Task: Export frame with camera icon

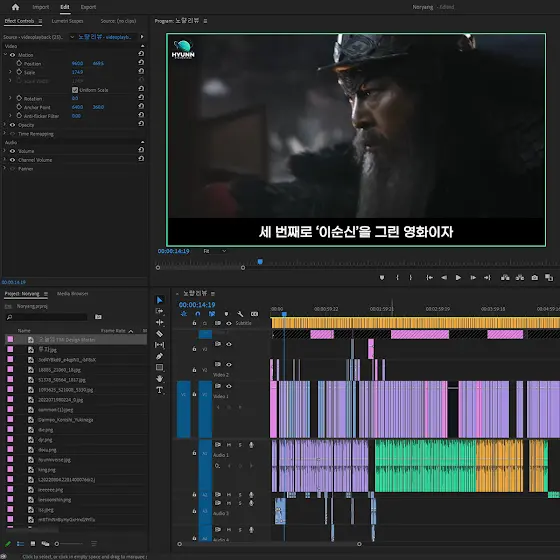Action: click(x=535, y=278)
